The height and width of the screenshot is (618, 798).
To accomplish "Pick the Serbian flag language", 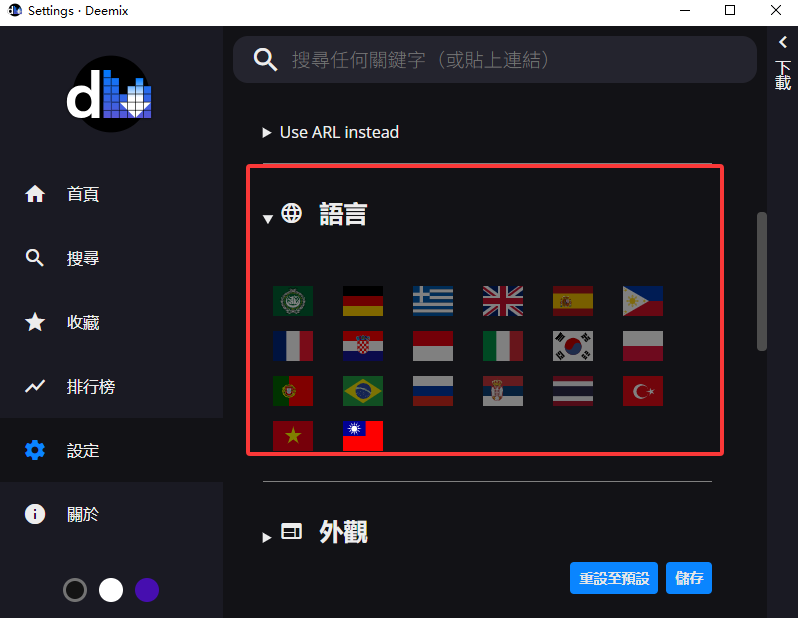I will click(x=503, y=390).
